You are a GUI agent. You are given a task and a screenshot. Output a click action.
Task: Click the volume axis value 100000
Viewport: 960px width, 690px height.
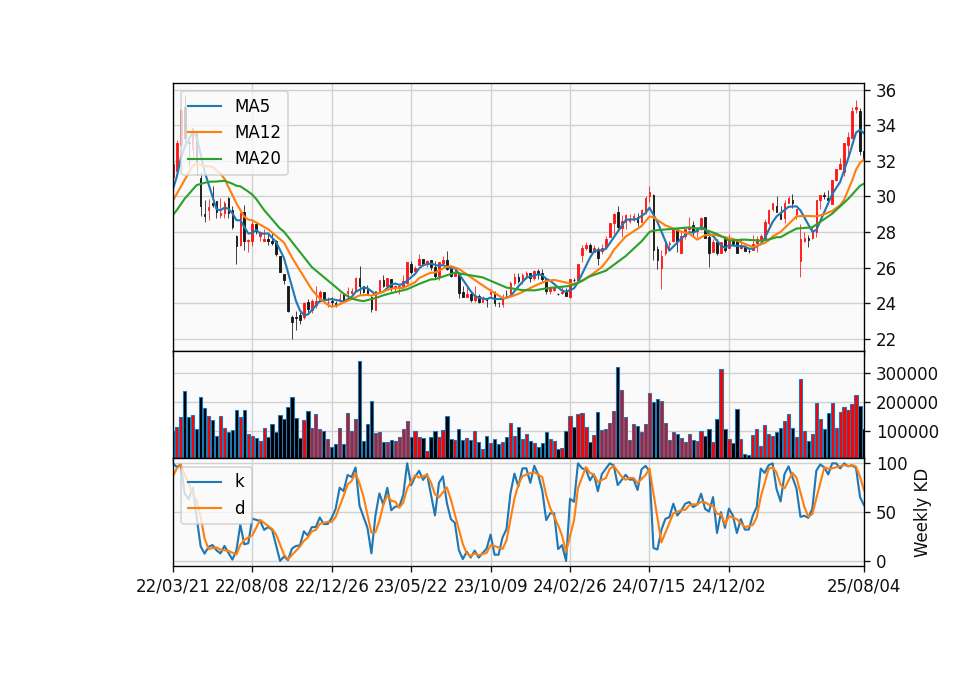point(907,432)
